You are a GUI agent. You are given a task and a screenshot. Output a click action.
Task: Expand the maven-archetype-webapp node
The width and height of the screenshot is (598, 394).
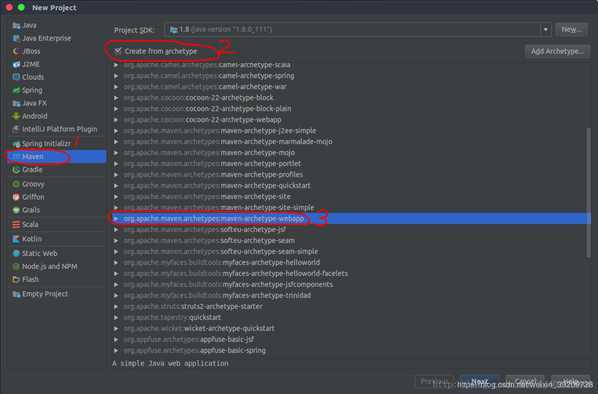(x=116, y=219)
